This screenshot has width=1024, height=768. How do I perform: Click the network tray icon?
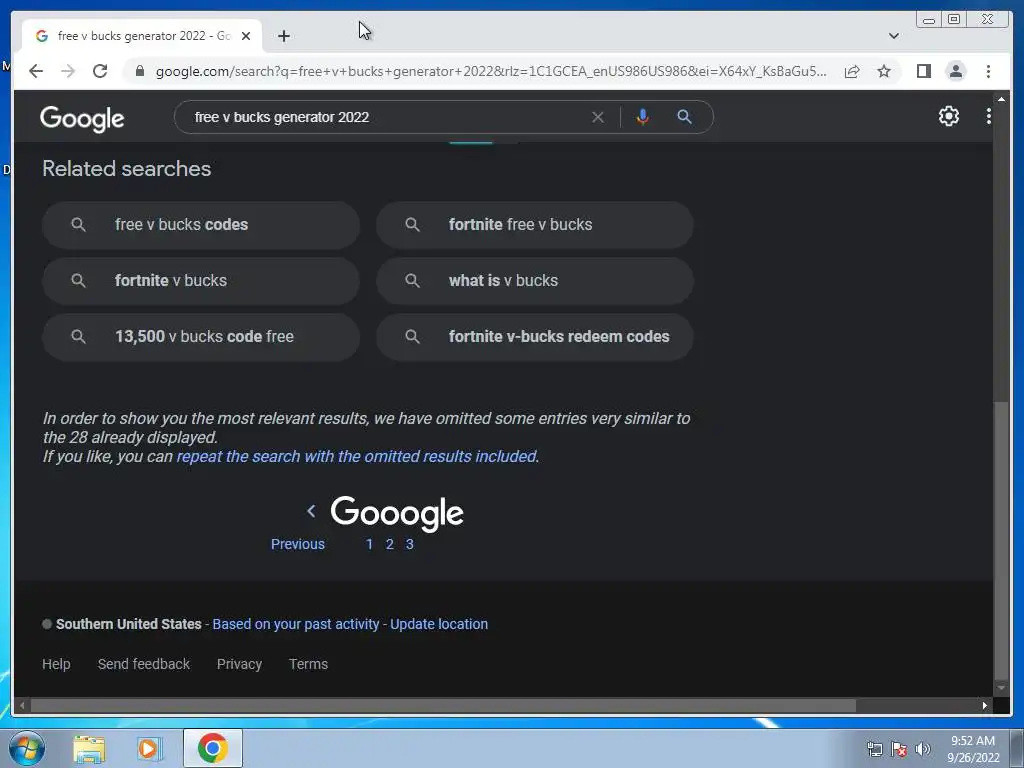point(874,749)
